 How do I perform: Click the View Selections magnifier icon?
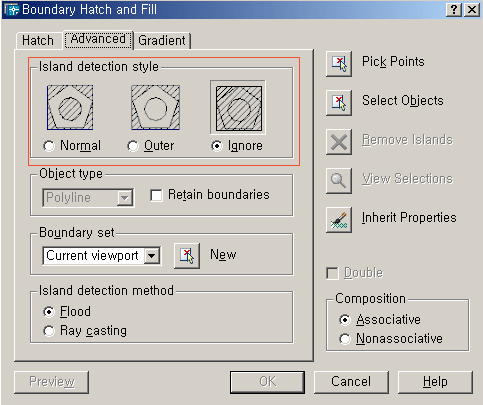pyautogui.click(x=339, y=181)
